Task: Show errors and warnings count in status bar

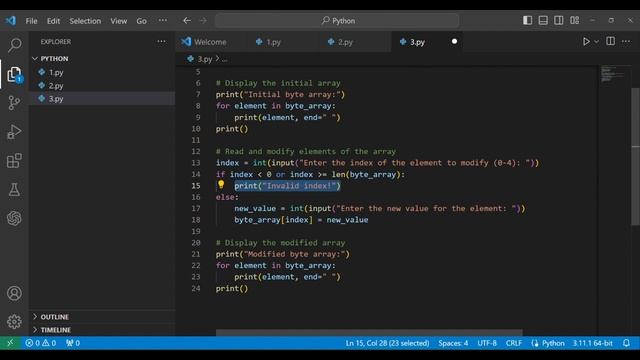Action: 41,343
